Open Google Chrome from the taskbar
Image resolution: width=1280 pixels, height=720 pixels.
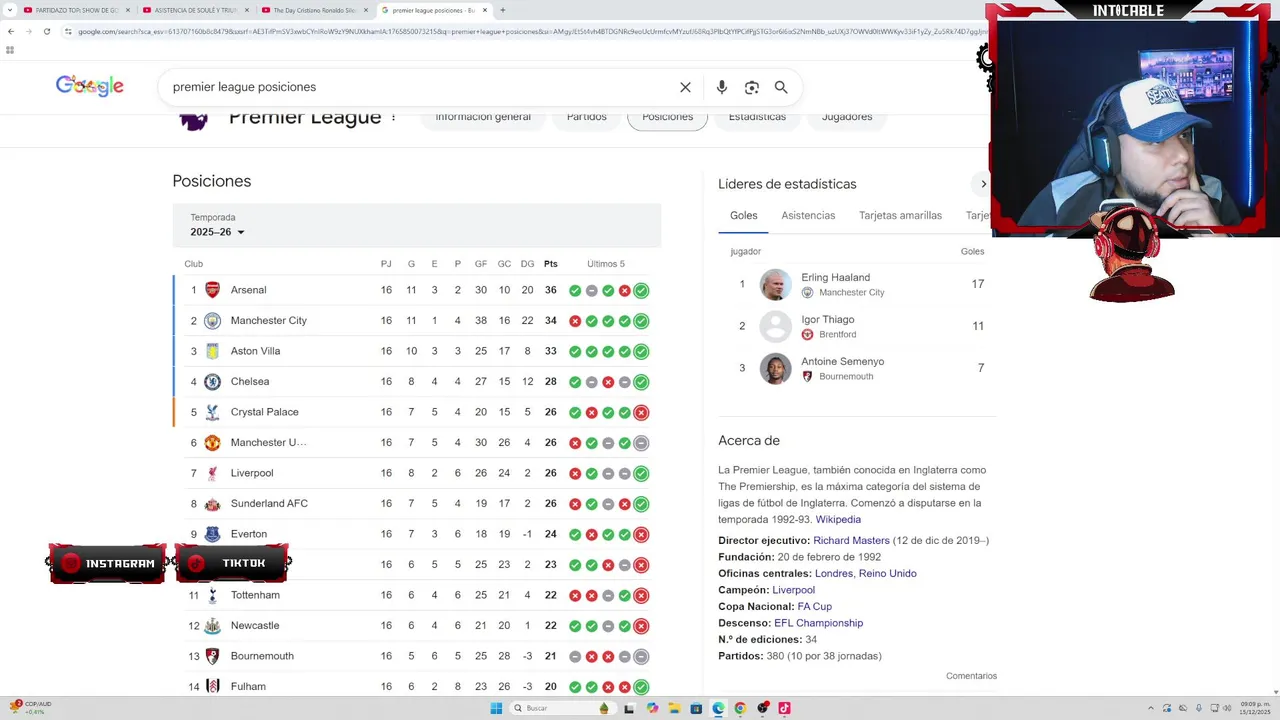tap(740, 708)
